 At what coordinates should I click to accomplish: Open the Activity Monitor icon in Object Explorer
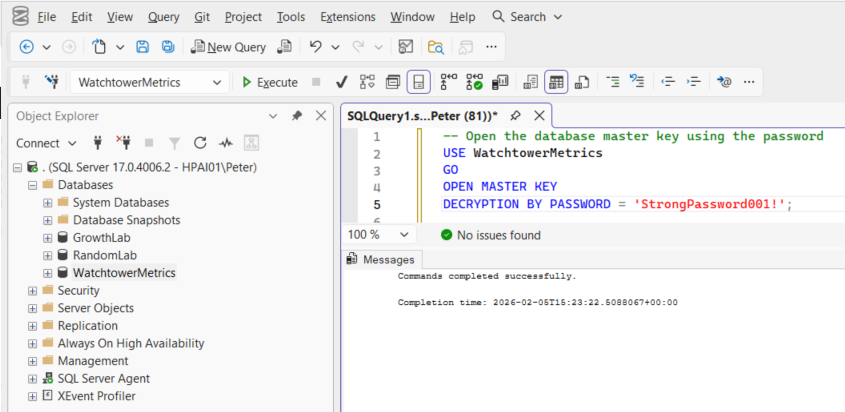click(x=226, y=143)
